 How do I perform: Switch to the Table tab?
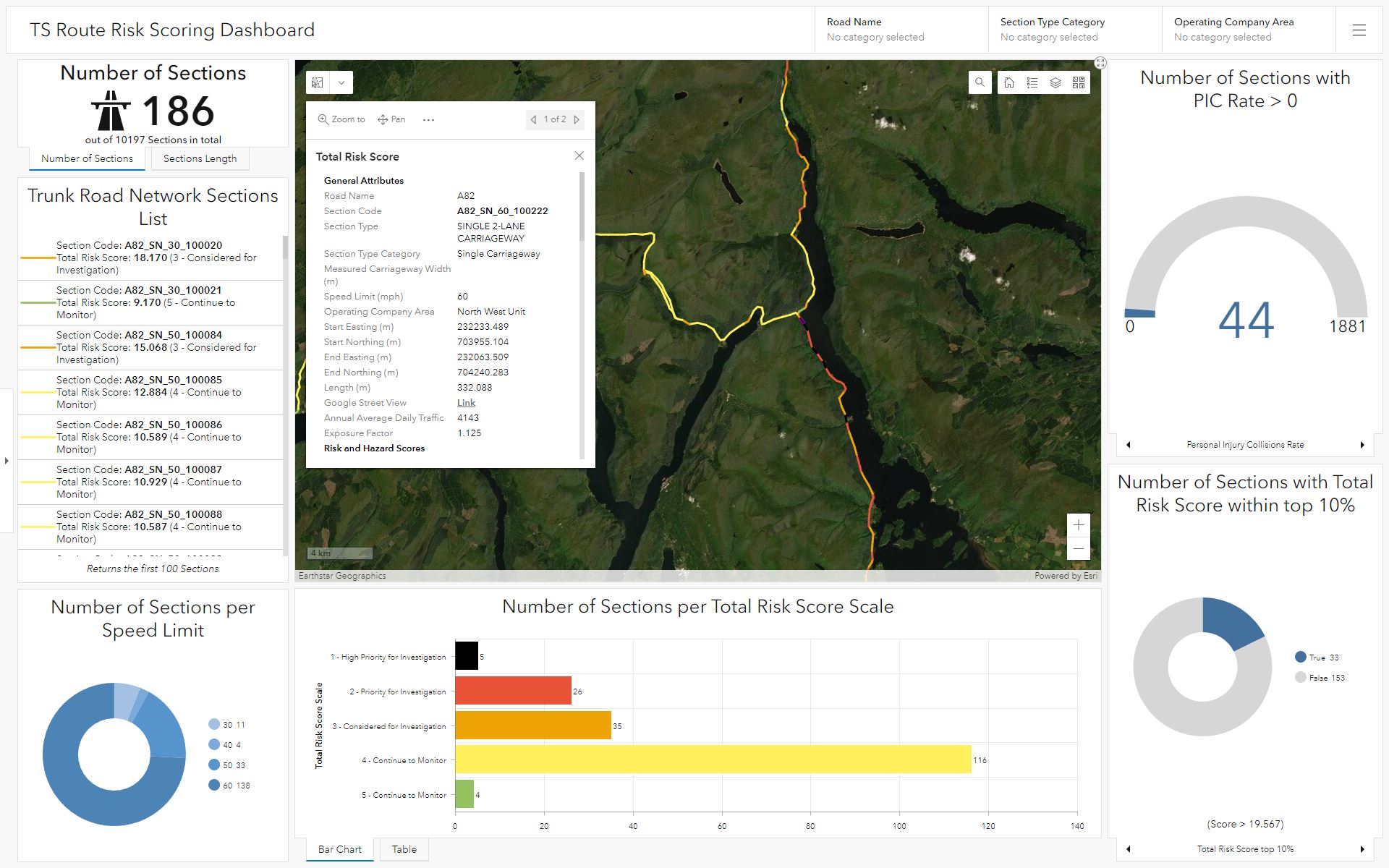[404, 849]
